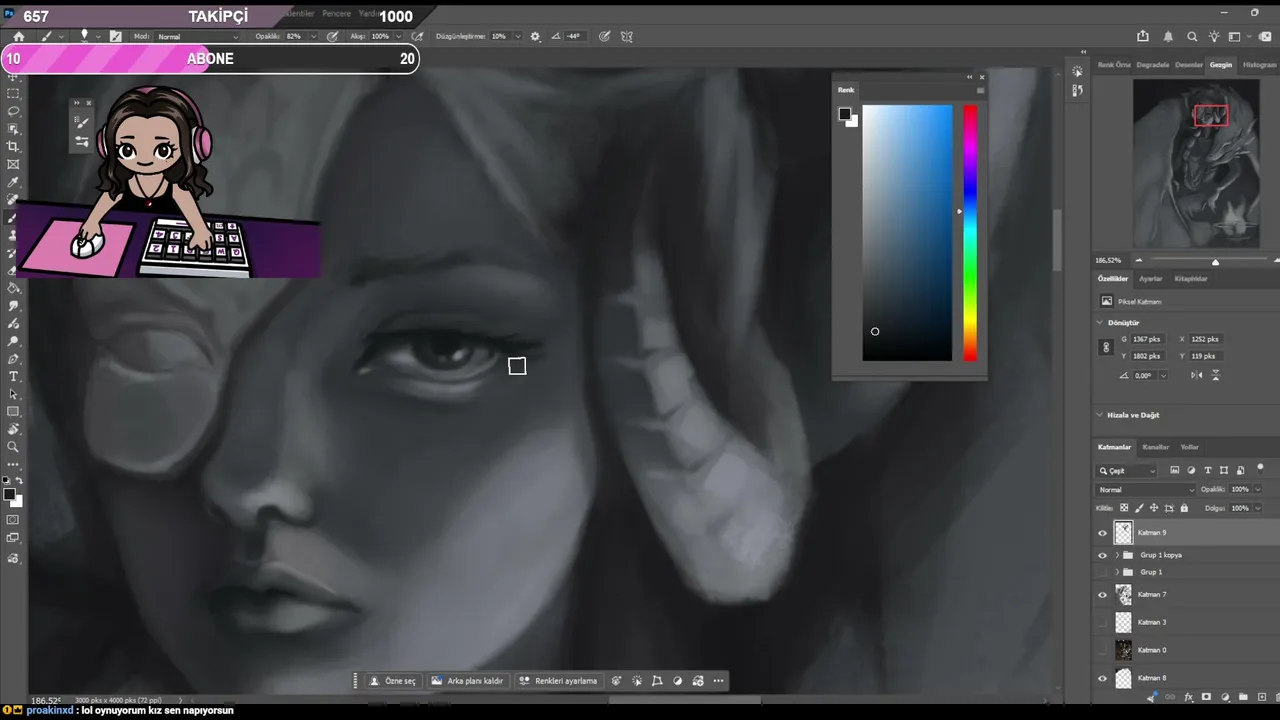Select the Type tool
The image size is (1280, 720).
(13, 376)
